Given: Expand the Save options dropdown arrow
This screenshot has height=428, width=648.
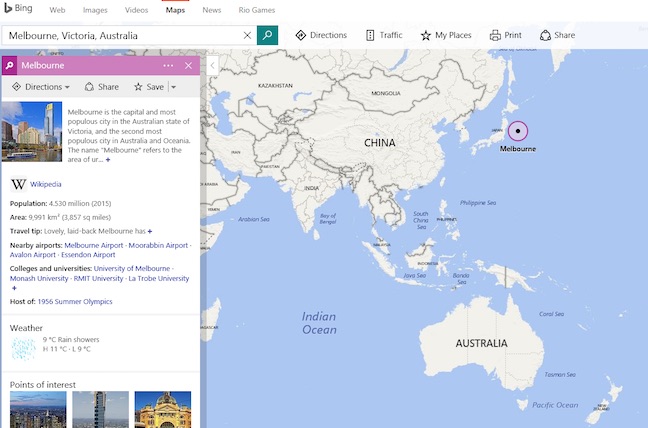Looking at the screenshot, I should click(x=174, y=87).
